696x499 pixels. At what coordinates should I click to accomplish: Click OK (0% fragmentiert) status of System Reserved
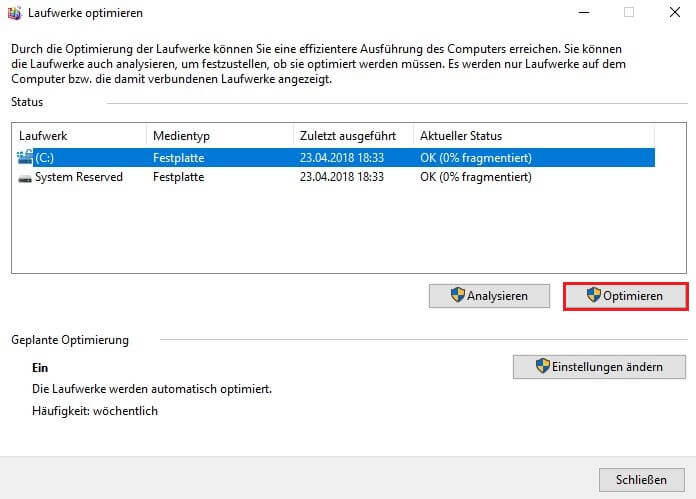tap(476, 177)
